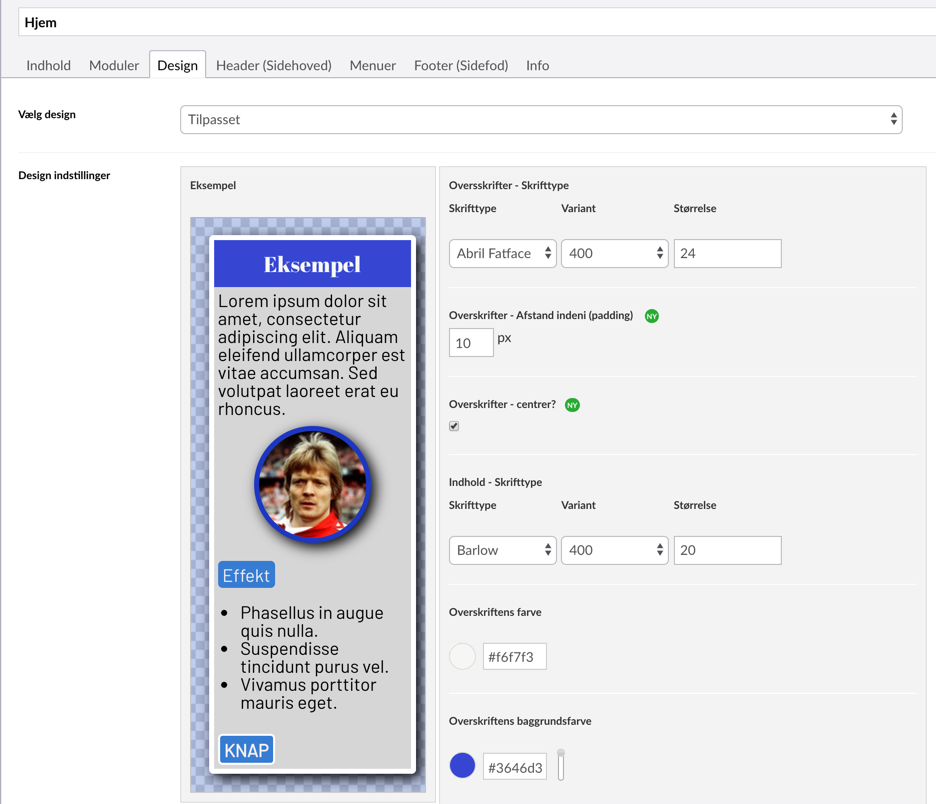Click the blue background color swatch
The height and width of the screenshot is (804, 936).
click(x=462, y=766)
